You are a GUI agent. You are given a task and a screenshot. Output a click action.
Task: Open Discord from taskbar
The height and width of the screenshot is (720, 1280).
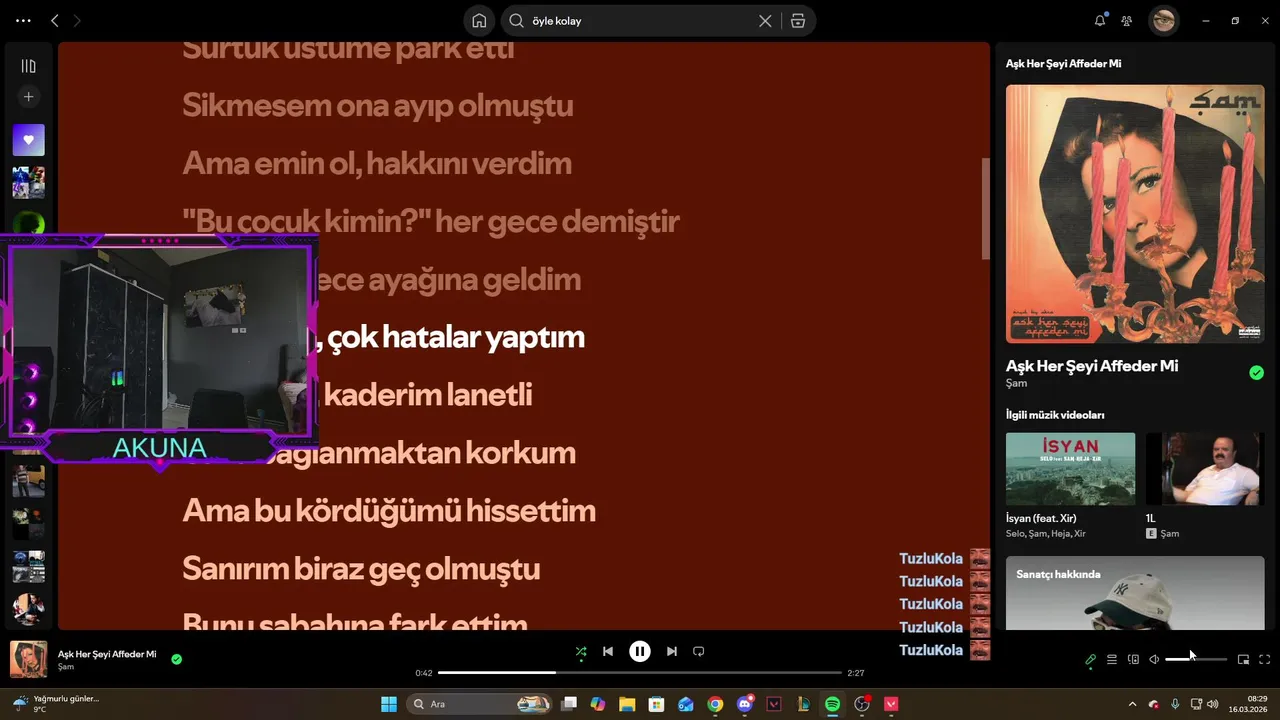pyautogui.click(x=744, y=704)
